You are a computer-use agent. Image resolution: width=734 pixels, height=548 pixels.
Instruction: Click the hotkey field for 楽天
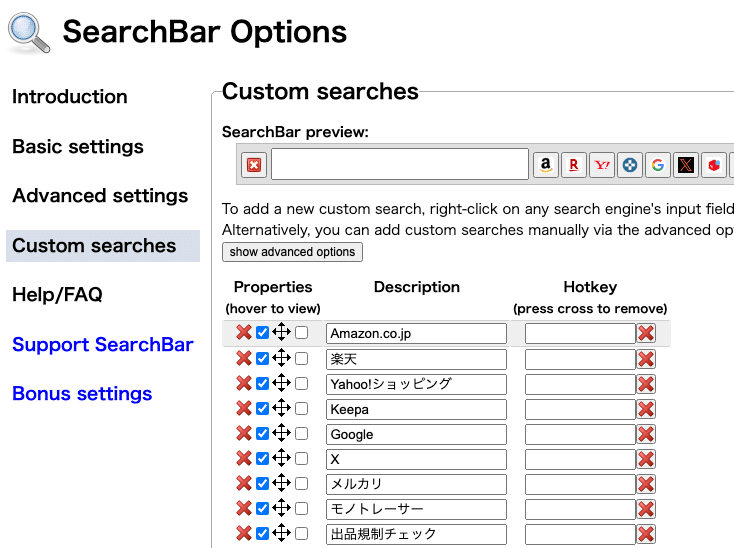click(580, 359)
